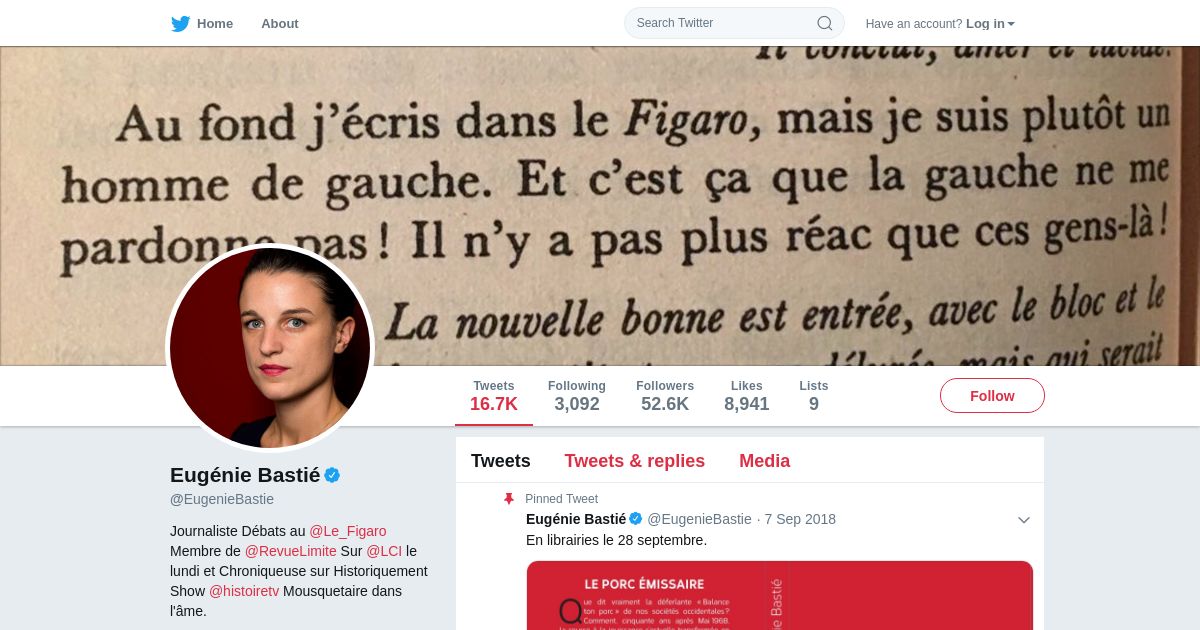This screenshot has width=1200, height=630.
Task: Click the pinned tweet pin icon
Action: click(509, 498)
